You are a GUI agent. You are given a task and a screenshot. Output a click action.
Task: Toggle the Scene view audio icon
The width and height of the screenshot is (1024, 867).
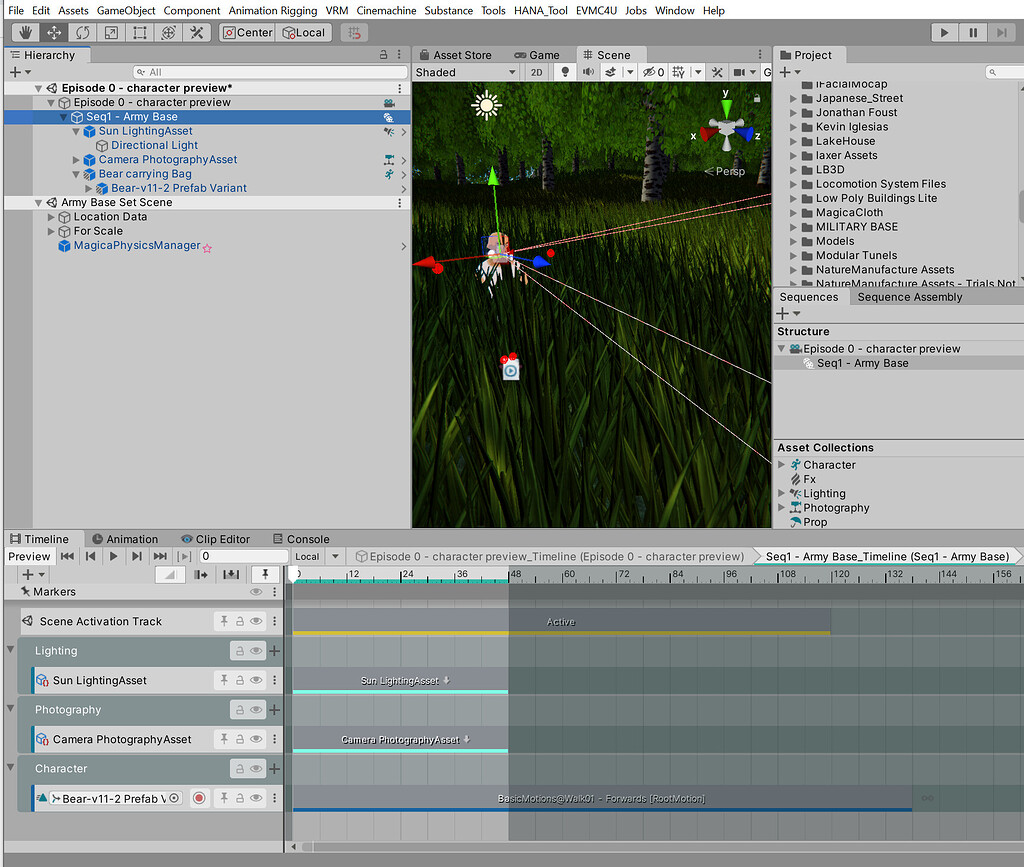click(x=589, y=71)
